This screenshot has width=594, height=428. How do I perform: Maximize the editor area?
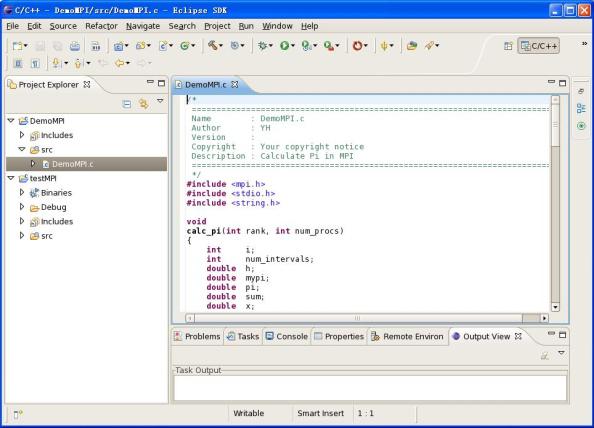[x=563, y=83]
